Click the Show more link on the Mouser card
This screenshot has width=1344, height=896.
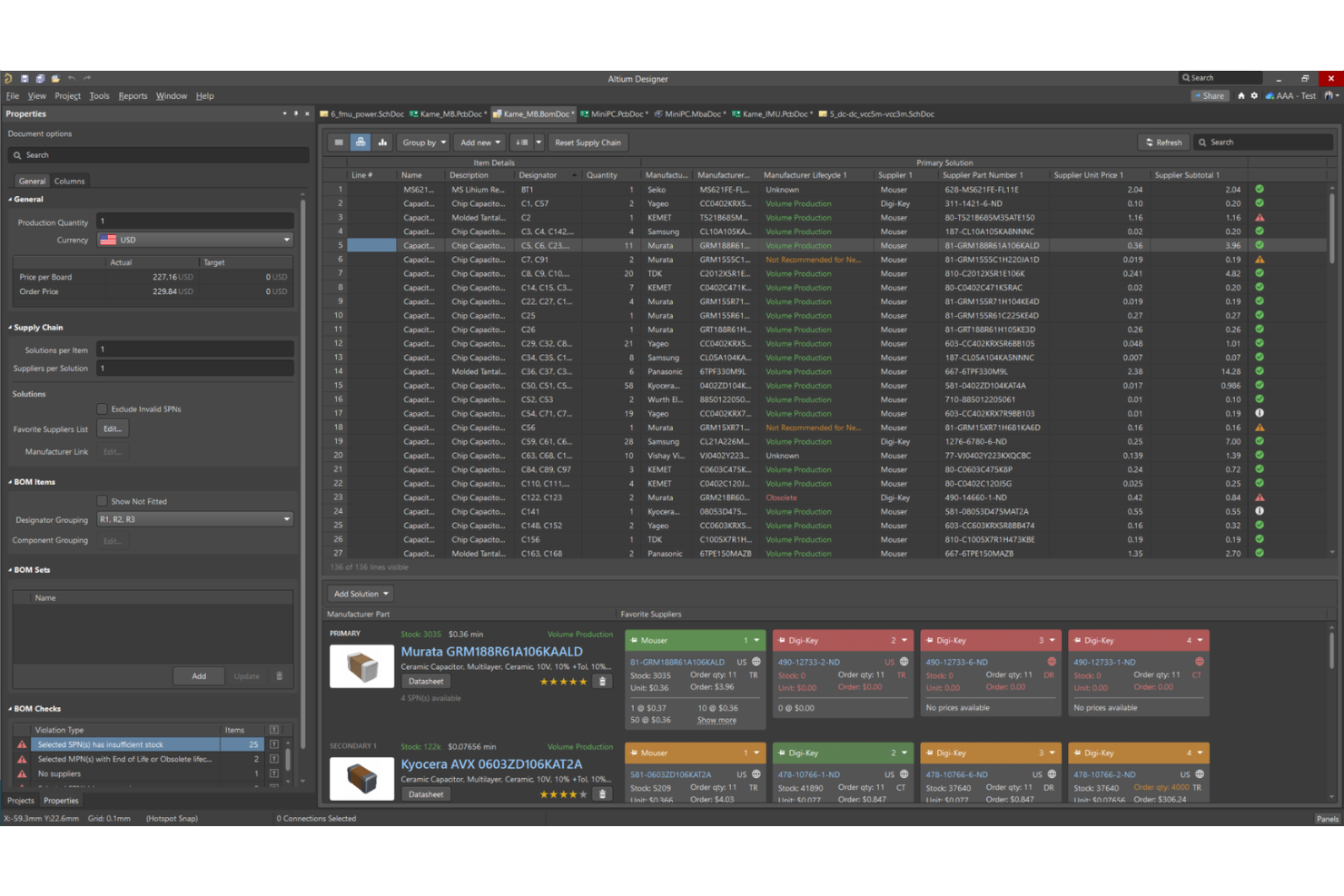coord(716,720)
